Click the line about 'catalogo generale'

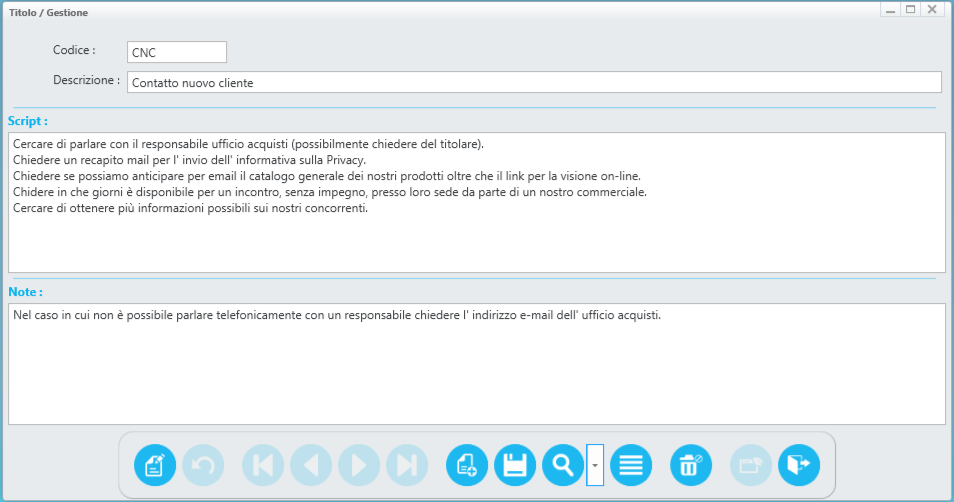click(327, 176)
